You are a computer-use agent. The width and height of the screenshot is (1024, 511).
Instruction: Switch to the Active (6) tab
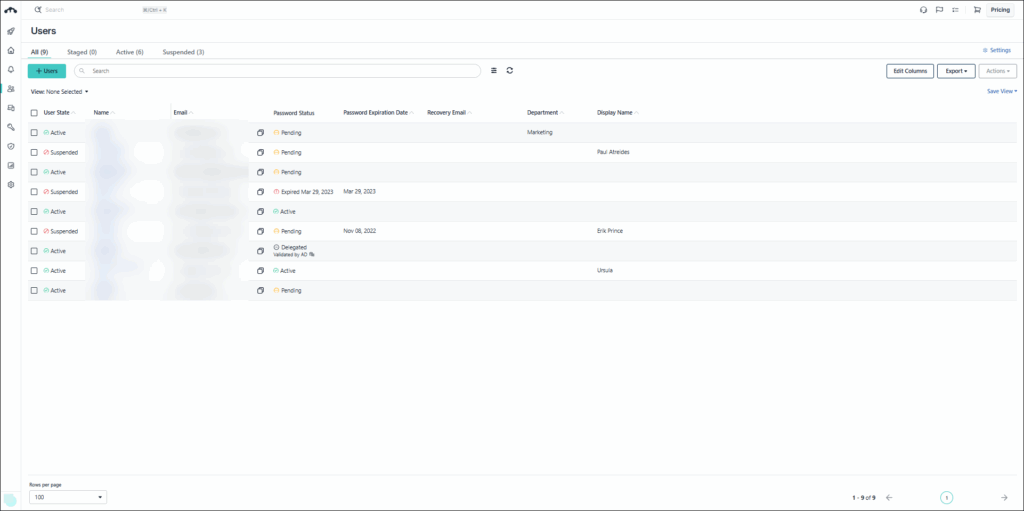[130, 52]
